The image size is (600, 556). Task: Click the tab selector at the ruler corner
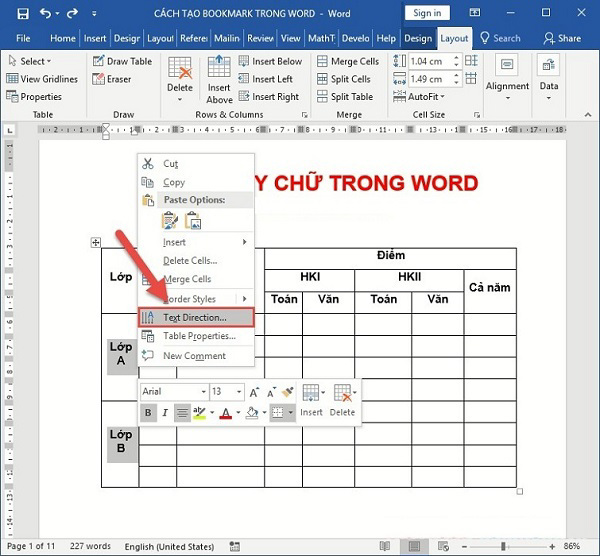coord(10,131)
